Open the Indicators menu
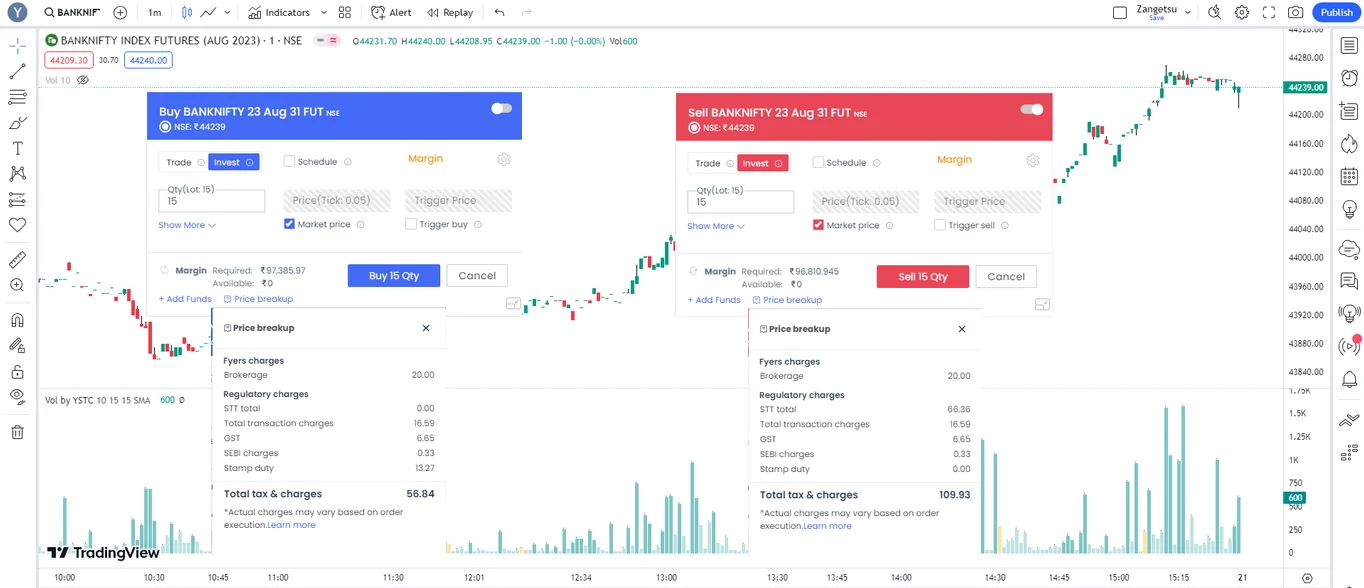Image resolution: width=1364 pixels, height=588 pixels. [280, 12]
